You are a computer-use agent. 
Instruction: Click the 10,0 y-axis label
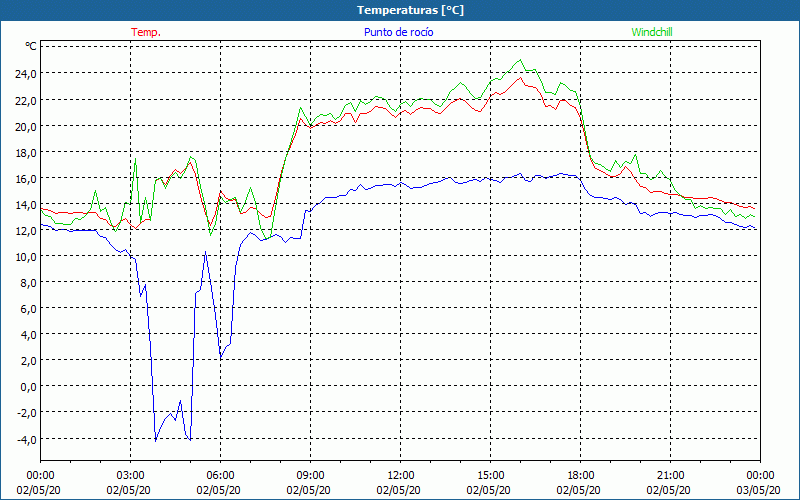pyautogui.click(x=26, y=257)
